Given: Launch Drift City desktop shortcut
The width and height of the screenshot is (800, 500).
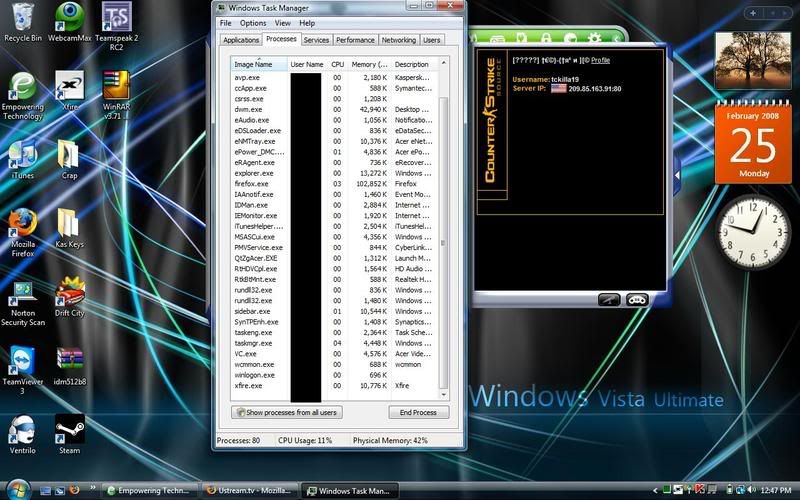Looking at the screenshot, I should pos(69,297).
